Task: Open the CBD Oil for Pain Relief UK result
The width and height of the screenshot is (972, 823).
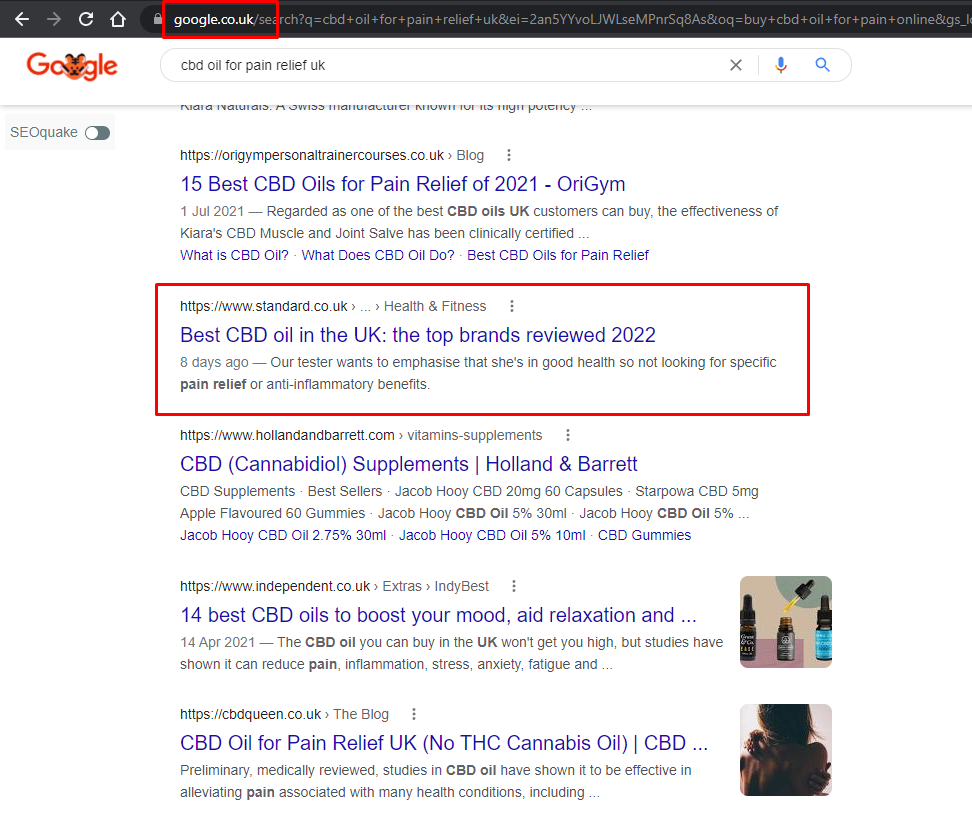Action: point(443,742)
